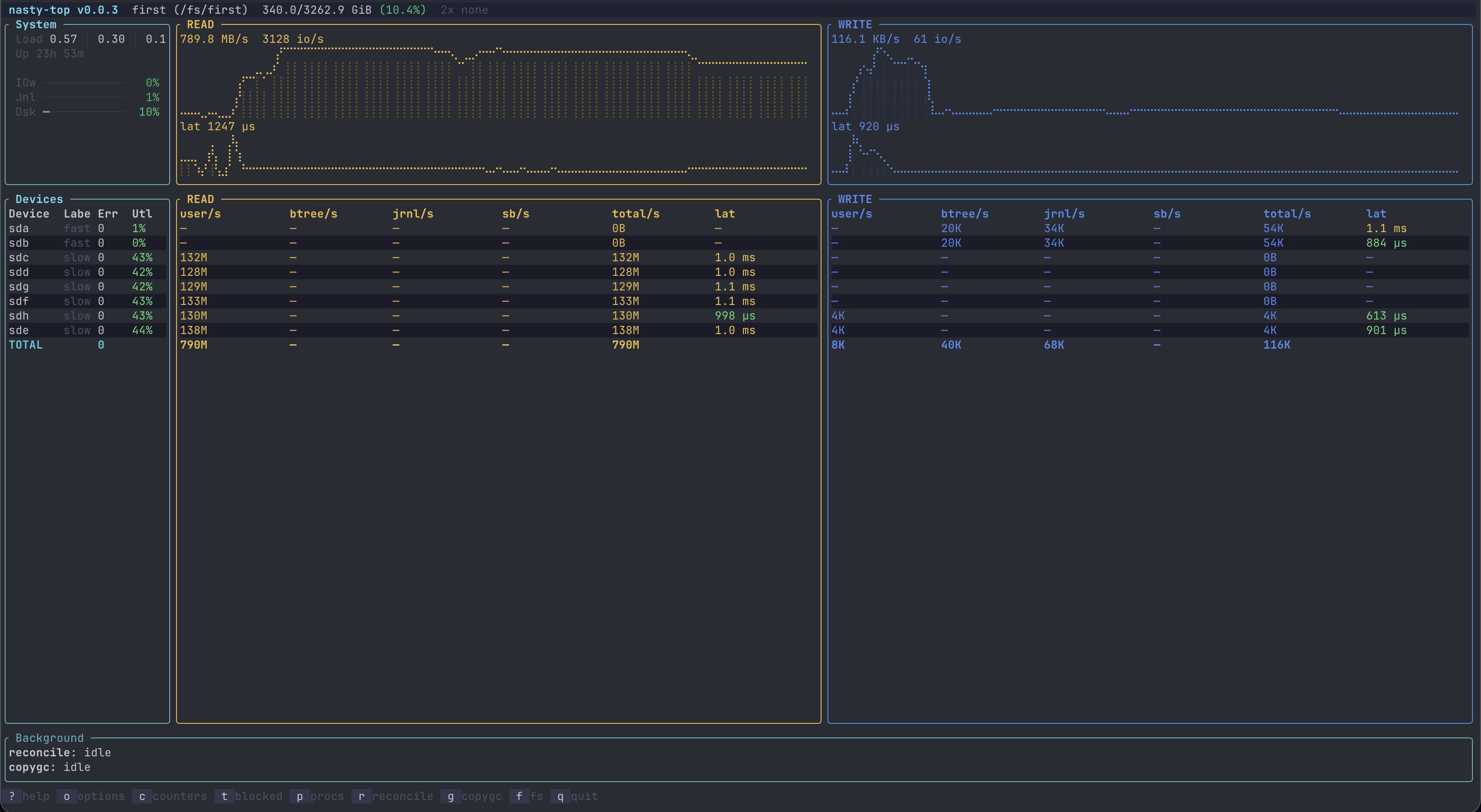
Task: Open procs view via the 'p' footer key
Action: click(x=318, y=796)
